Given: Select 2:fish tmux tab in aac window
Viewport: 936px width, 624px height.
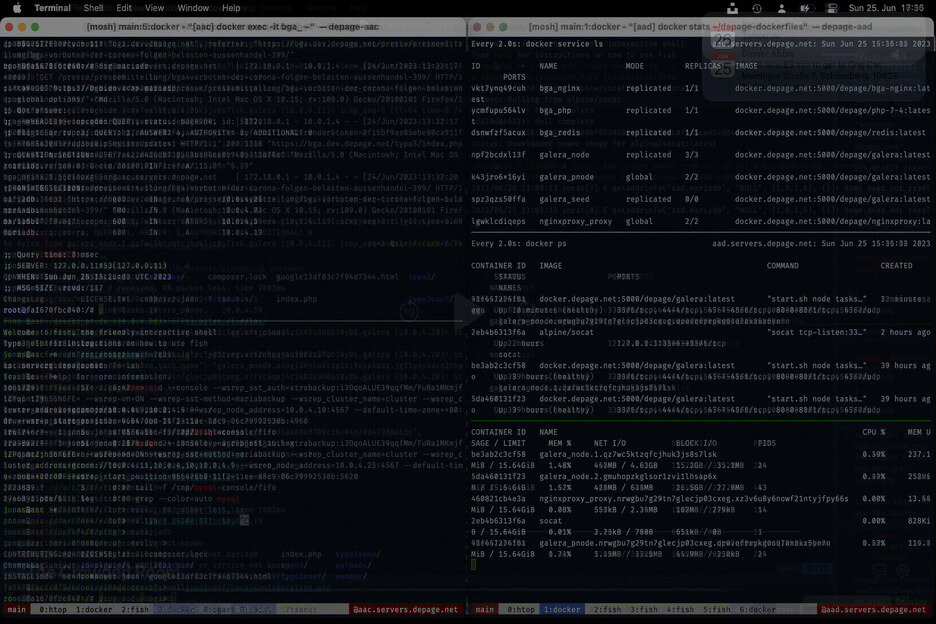Looking at the screenshot, I should point(135,610).
